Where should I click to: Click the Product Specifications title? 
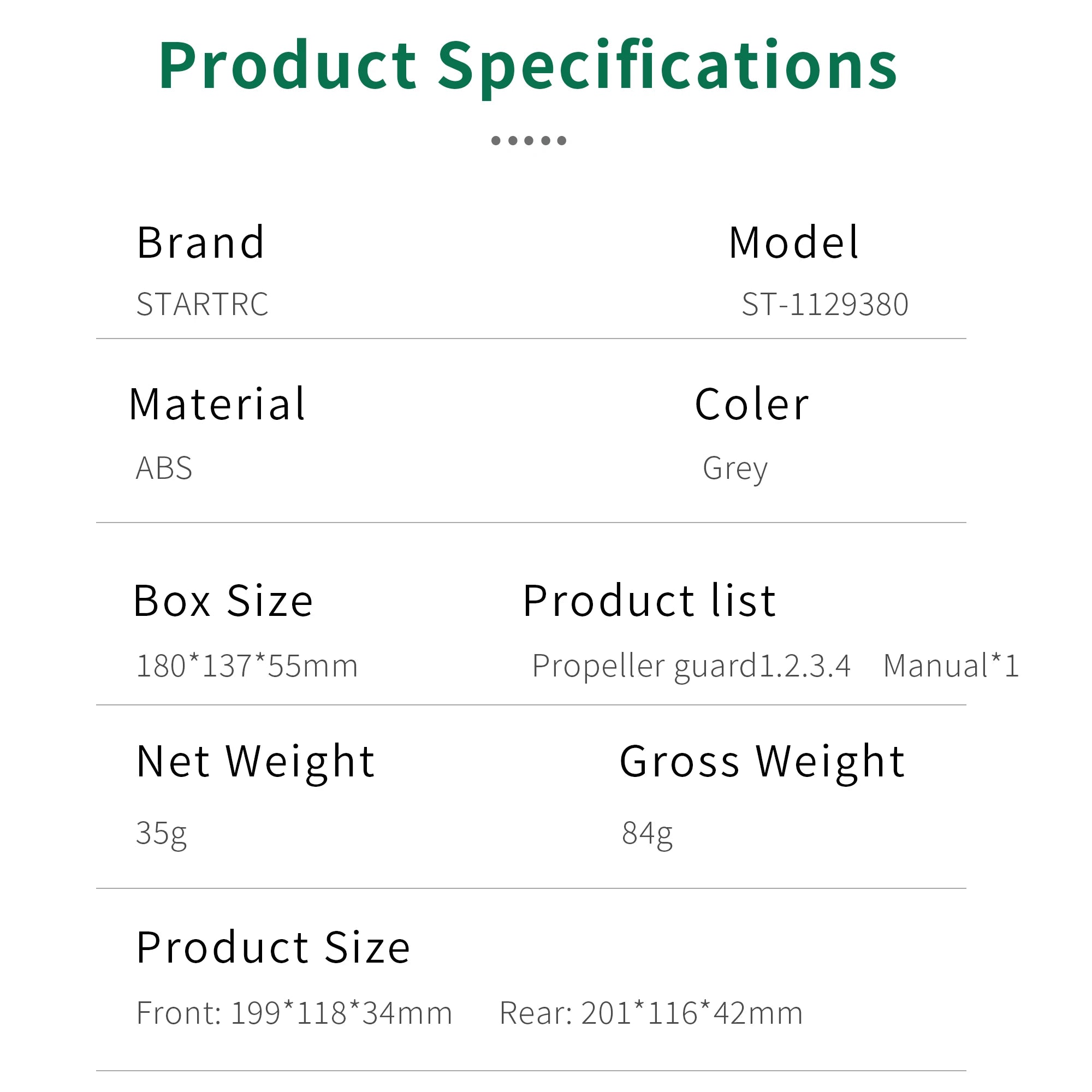528,66
